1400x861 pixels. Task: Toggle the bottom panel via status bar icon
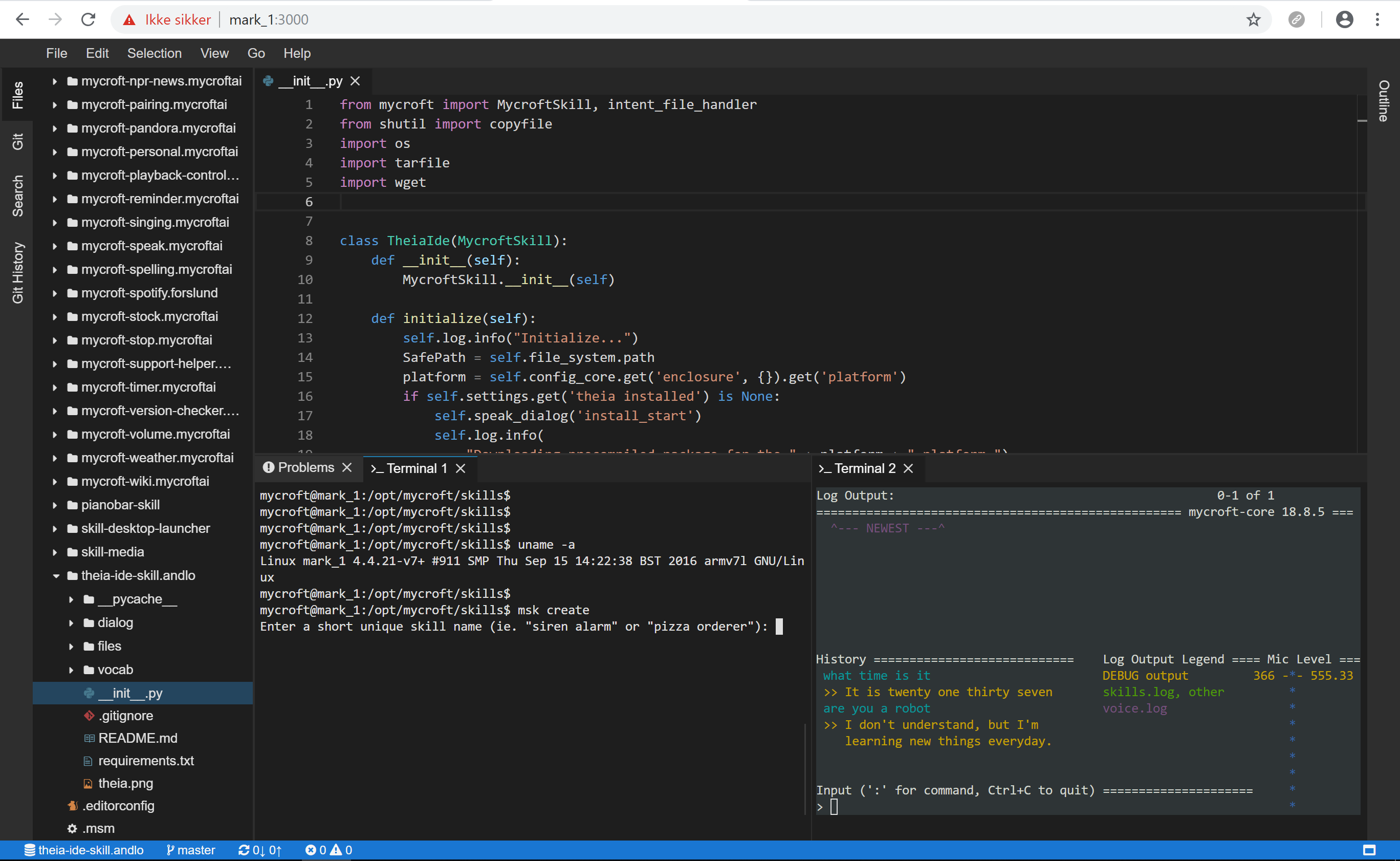coord(1369,850)
